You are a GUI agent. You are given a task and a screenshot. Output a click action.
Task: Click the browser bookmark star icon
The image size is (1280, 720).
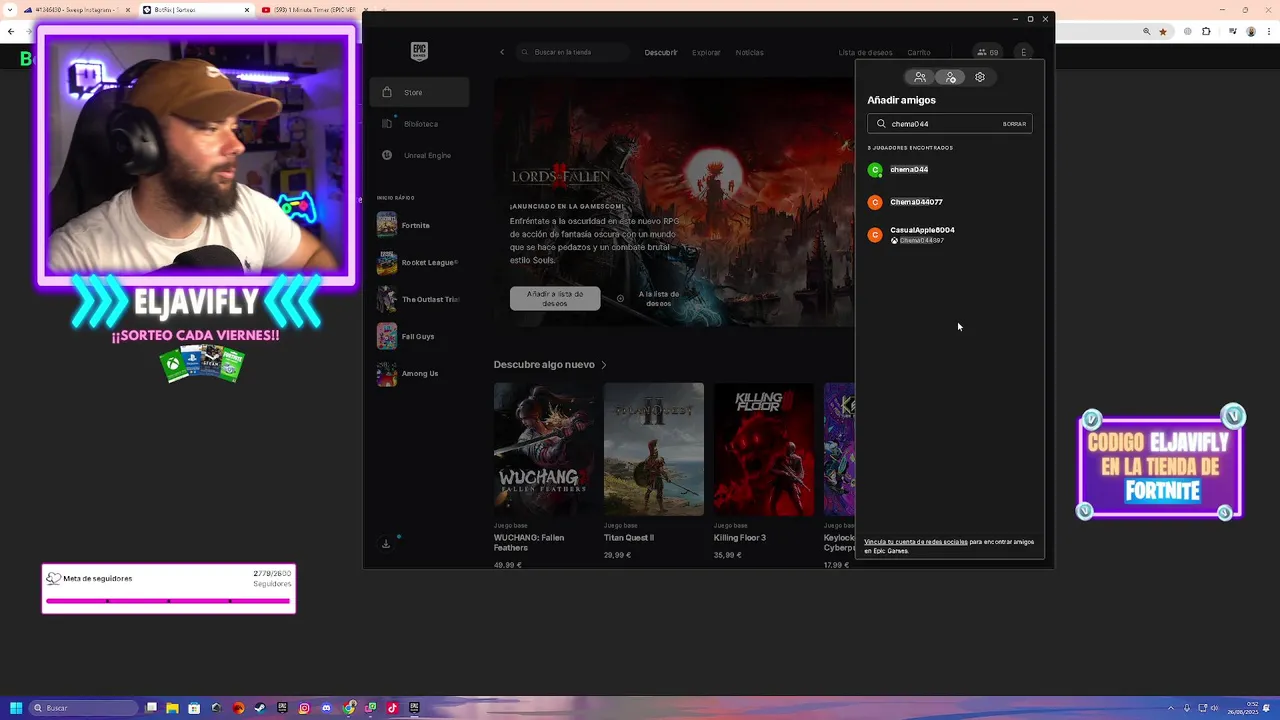click(x=1162, y=31)
